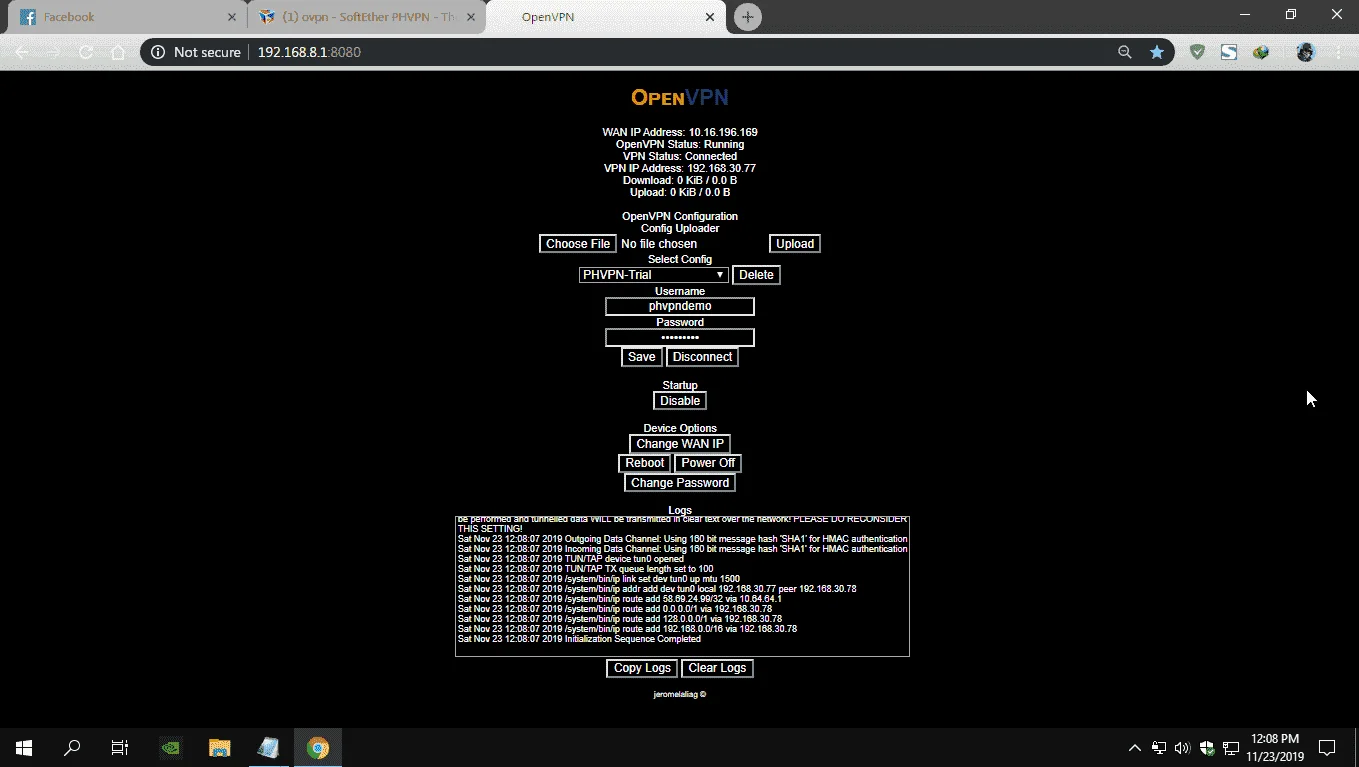
Task: Open Task View on taskbar
Action: tap(120, 747)
